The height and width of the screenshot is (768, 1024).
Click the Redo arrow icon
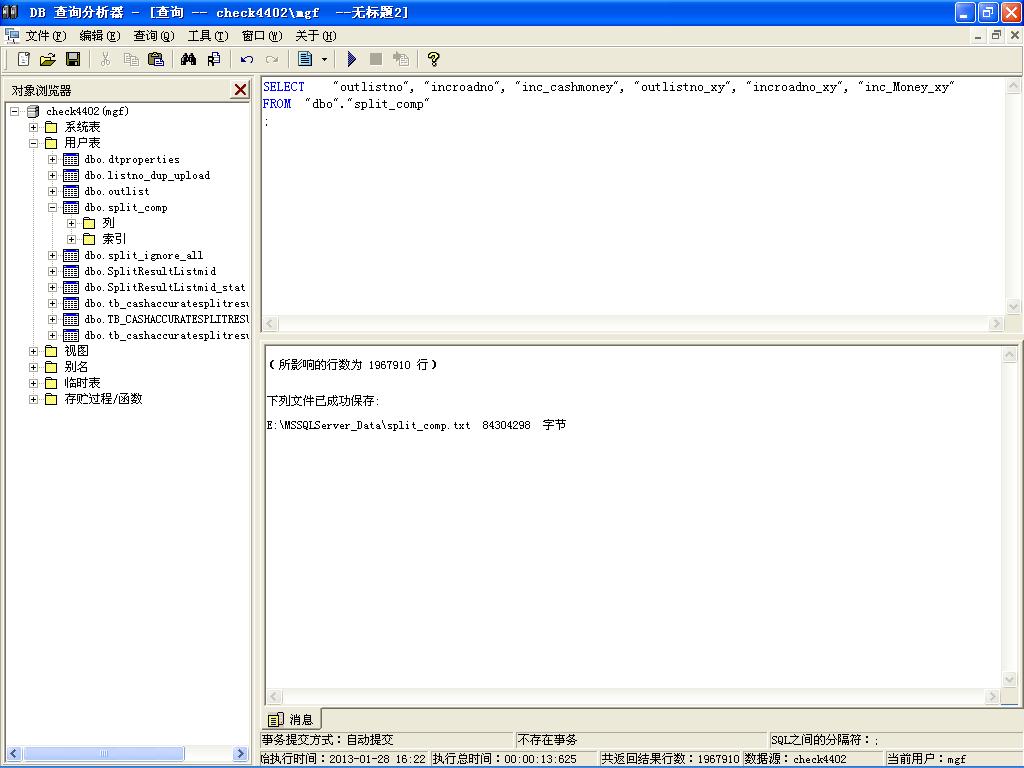272,59
